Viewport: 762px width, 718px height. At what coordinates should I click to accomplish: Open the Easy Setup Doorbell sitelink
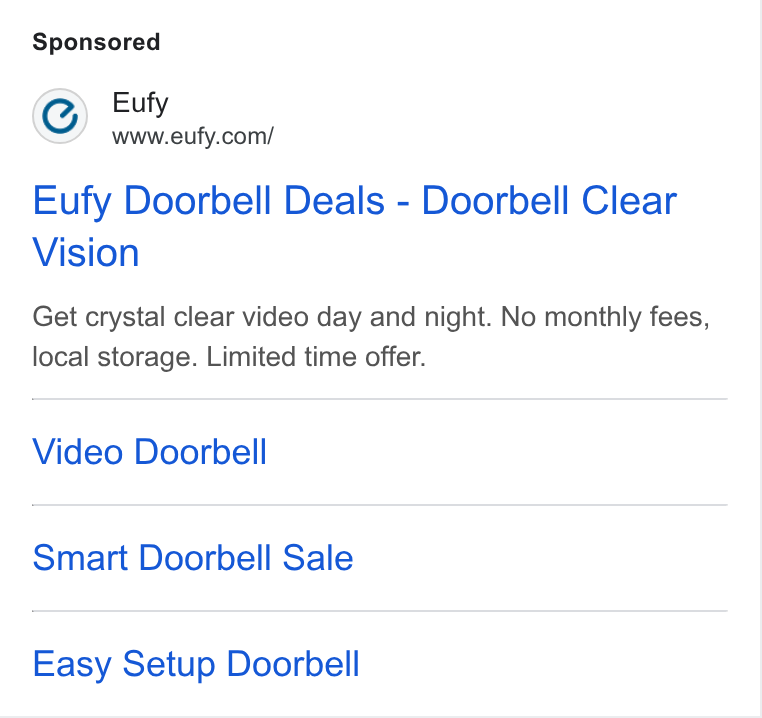pos(196,664)
